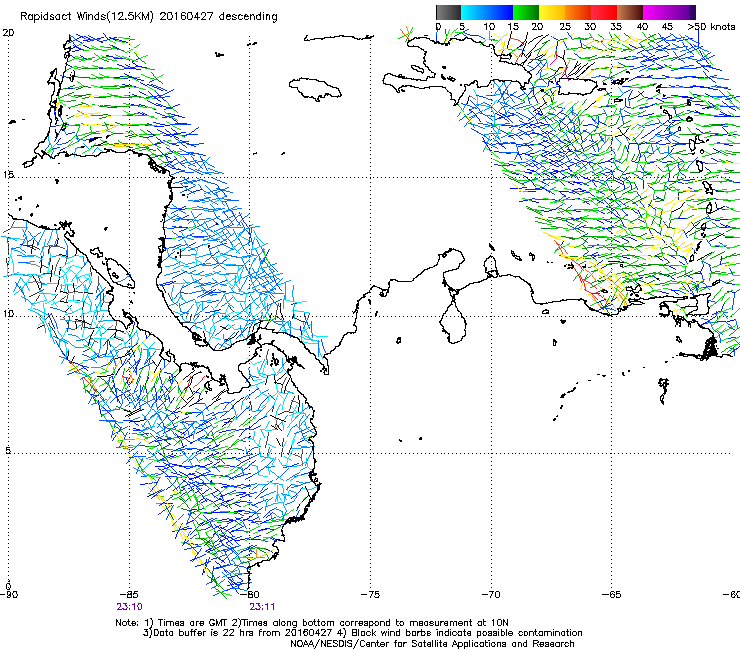
Task: Click the Jamaica island outline
Action: 315,89
